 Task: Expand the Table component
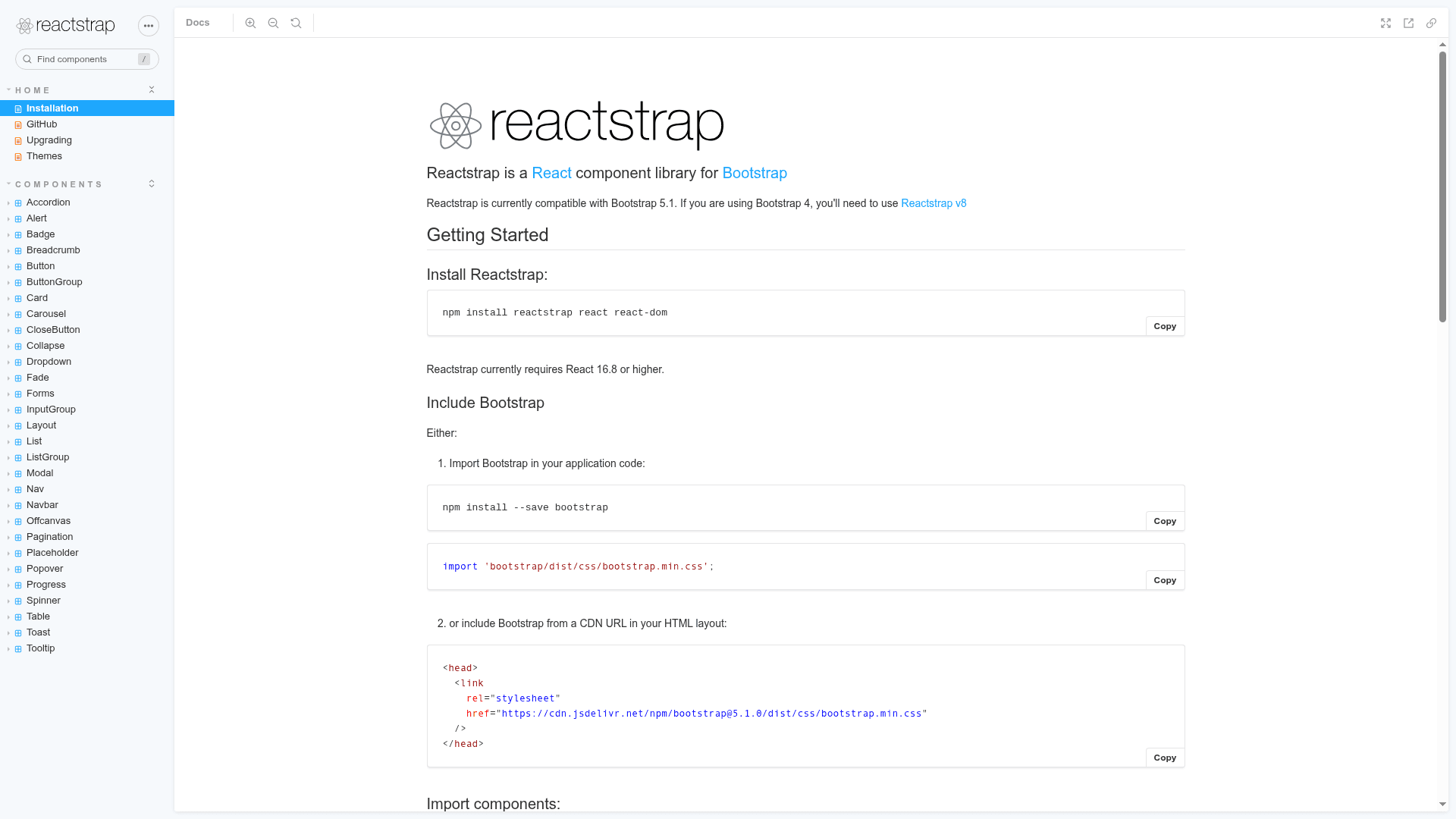pos(87,617)
